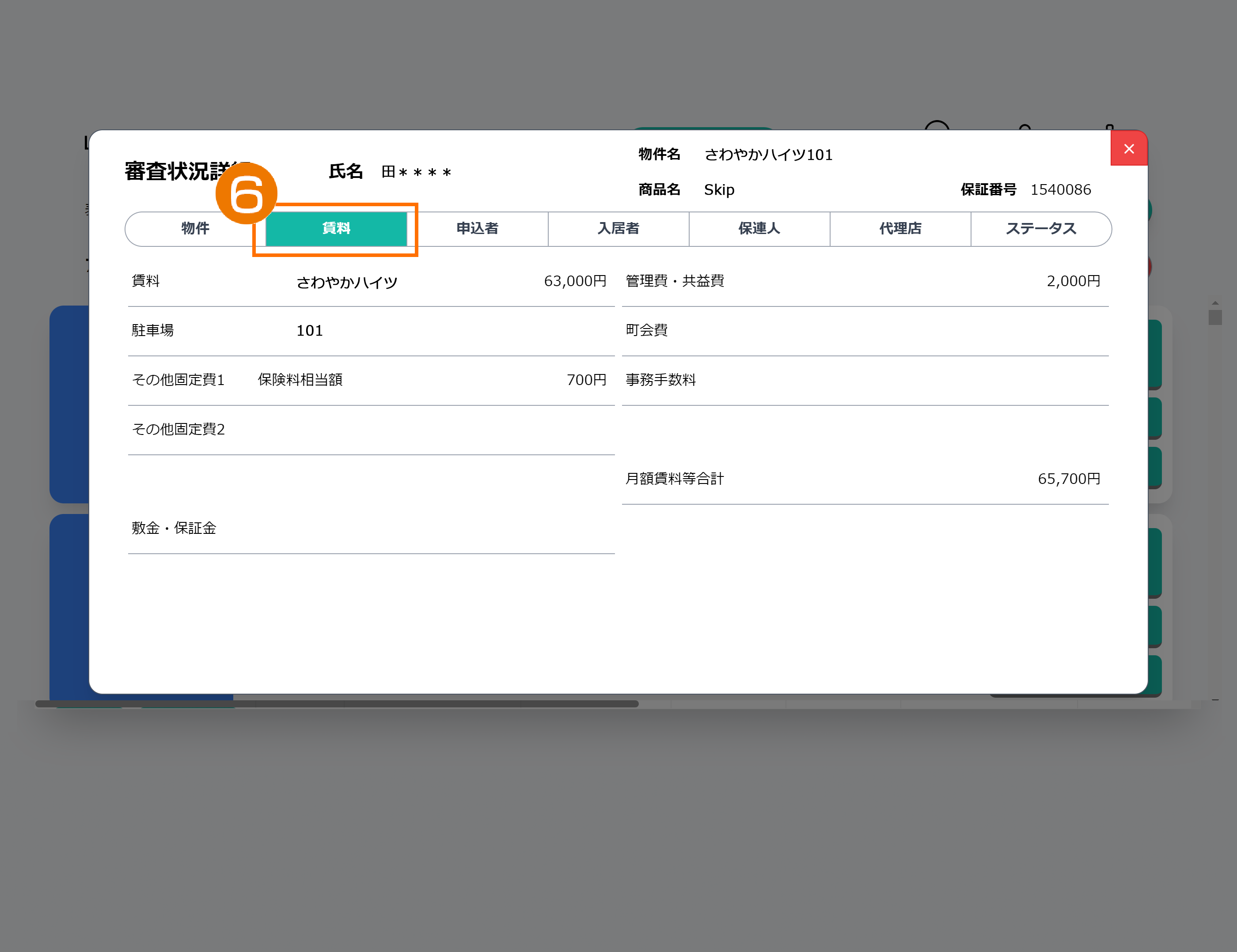
Task: Click the 物件名 value さわやかハイツ101
Action: click(x=768, y=155)
